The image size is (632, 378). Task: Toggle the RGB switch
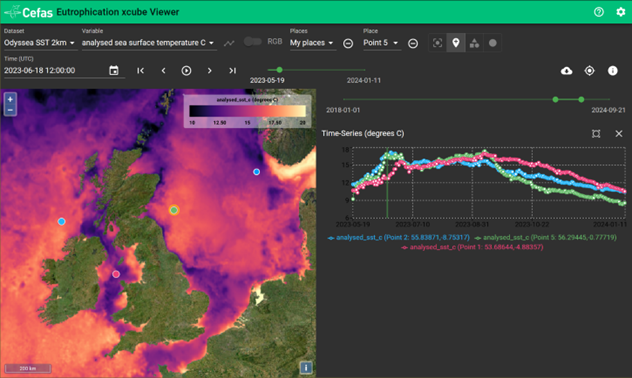253,42
